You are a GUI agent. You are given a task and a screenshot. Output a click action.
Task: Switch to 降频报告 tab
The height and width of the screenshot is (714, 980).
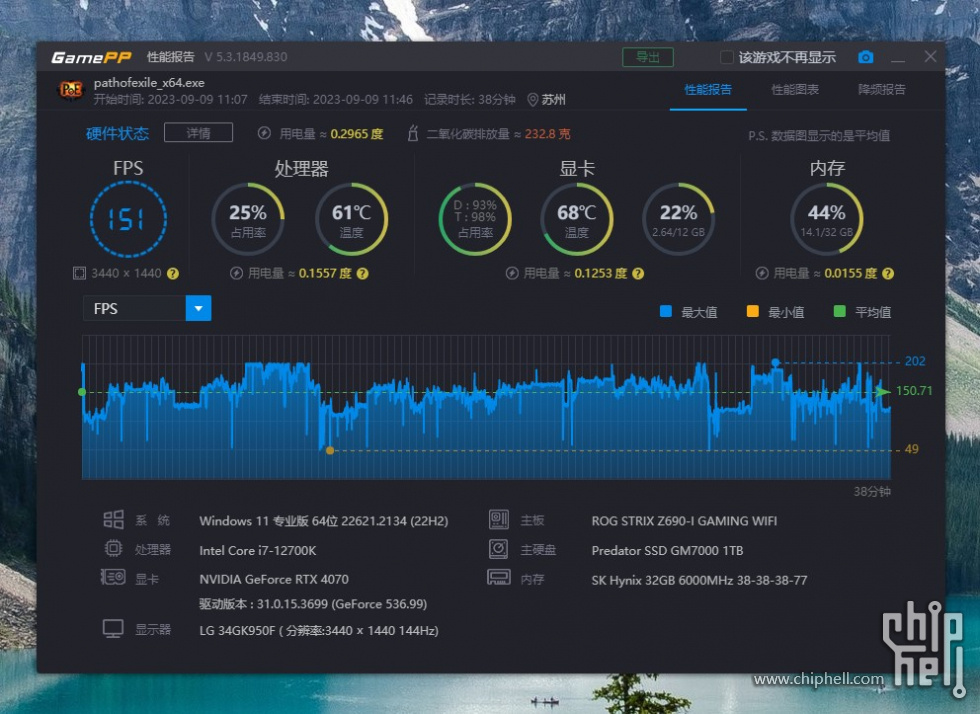[x=882, y=90]
